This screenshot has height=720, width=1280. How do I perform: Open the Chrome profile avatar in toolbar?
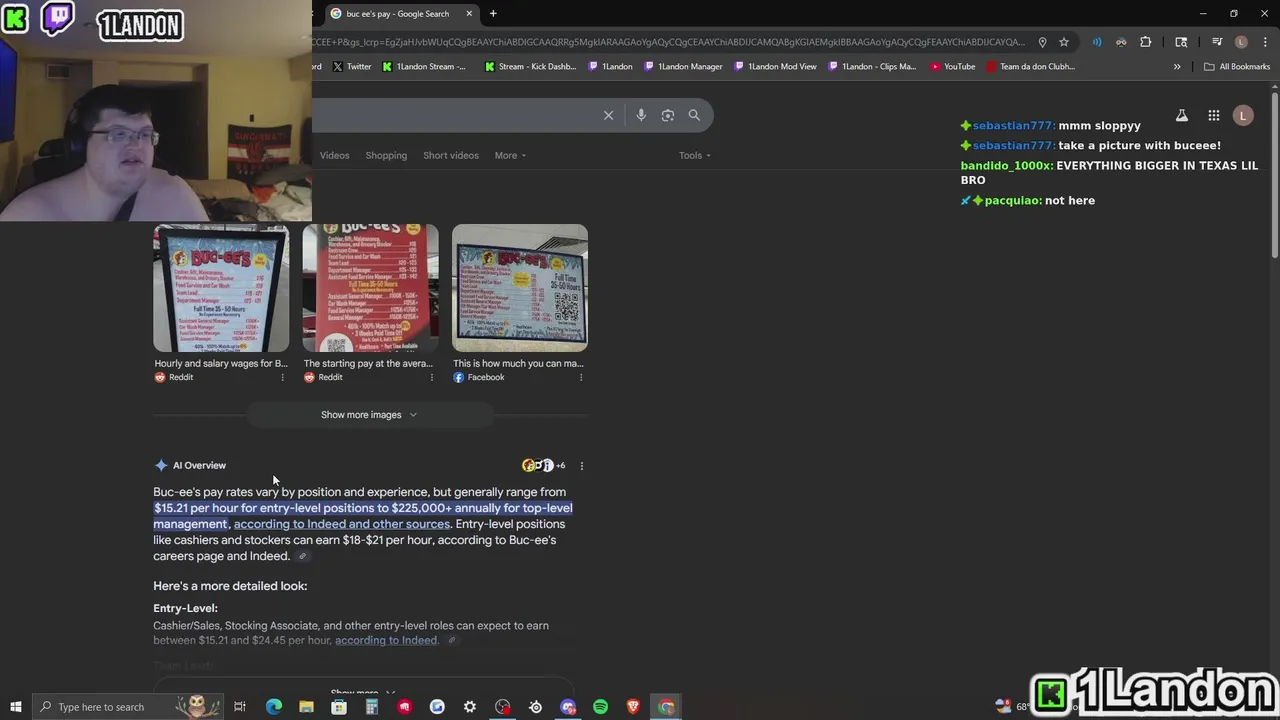point(1241,42)
